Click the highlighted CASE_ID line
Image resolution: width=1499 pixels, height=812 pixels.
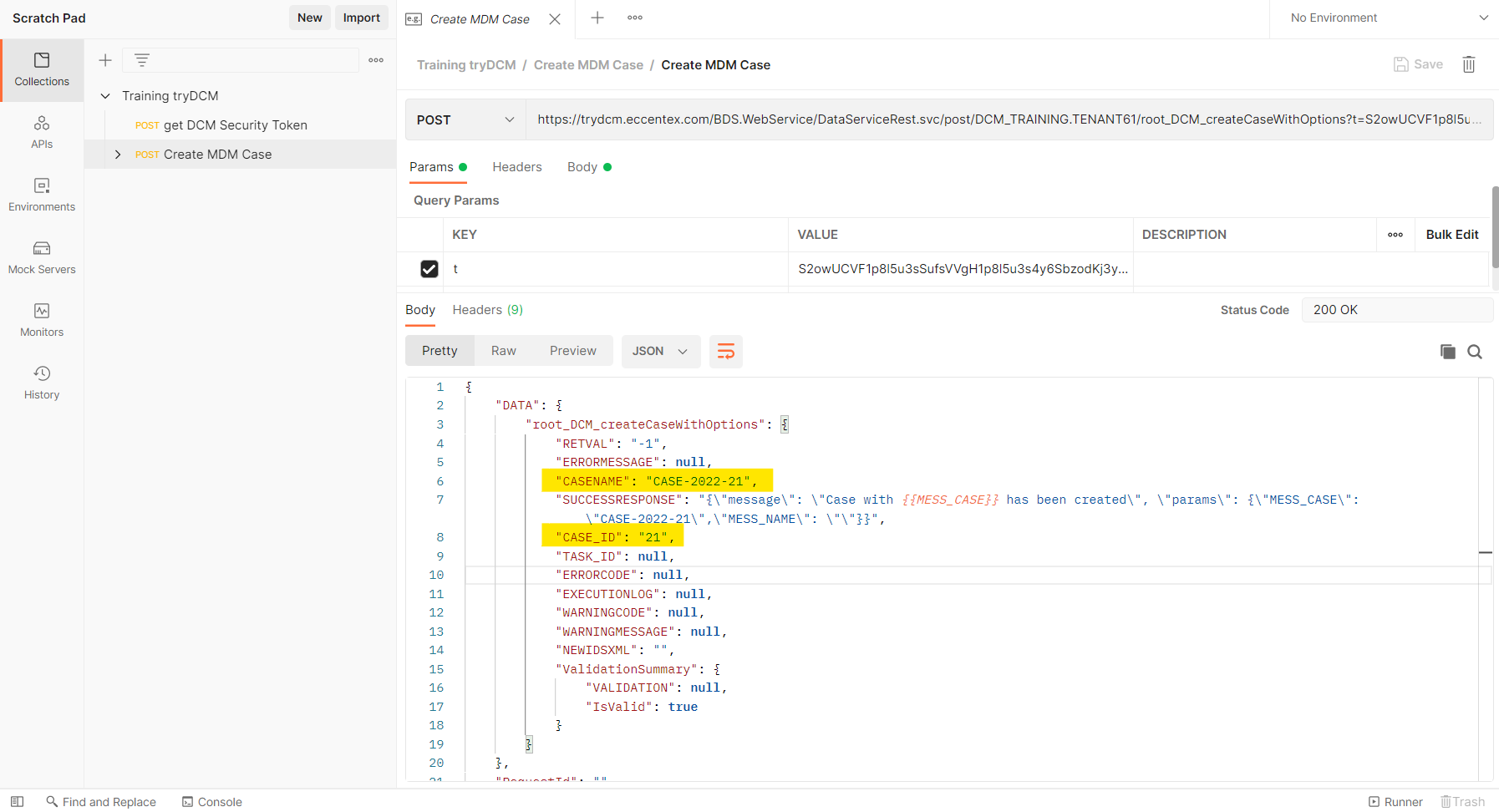(x=612, y=537)
